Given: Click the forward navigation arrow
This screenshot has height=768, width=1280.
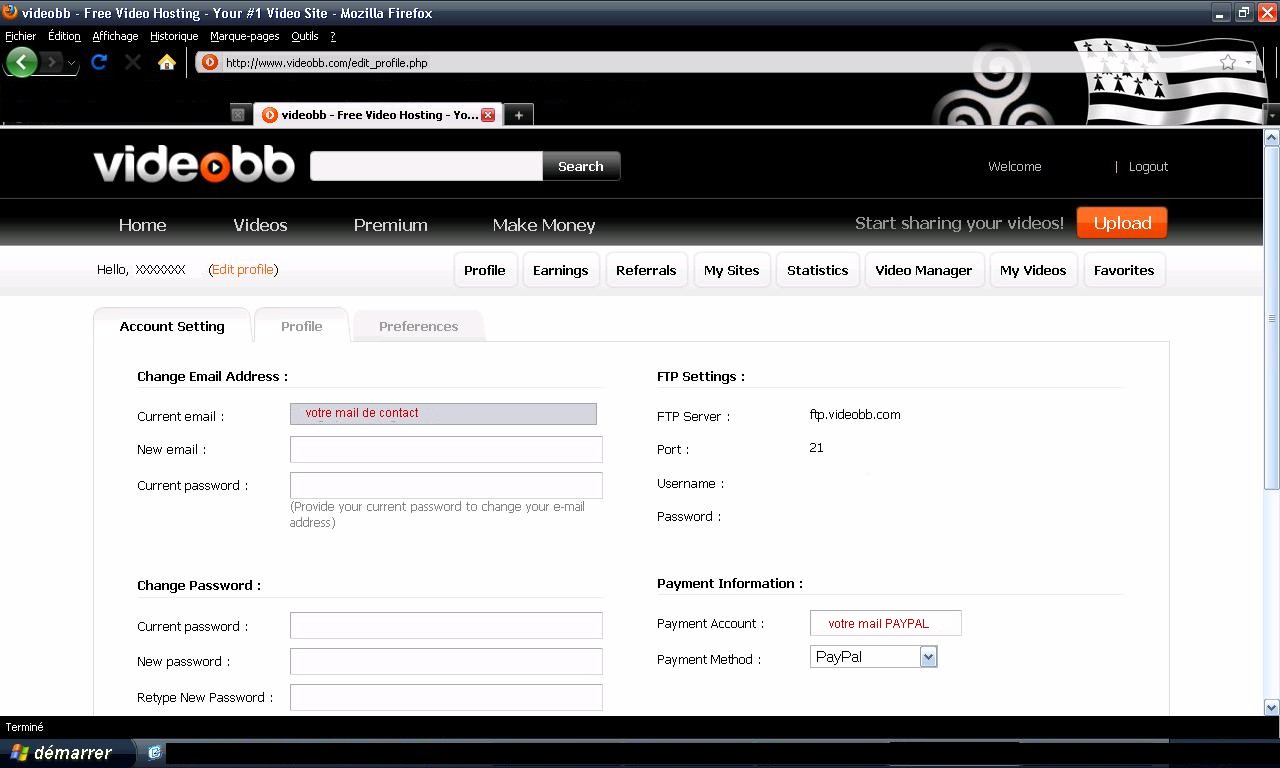Looking at the screenshot, I should coord(52,62).
